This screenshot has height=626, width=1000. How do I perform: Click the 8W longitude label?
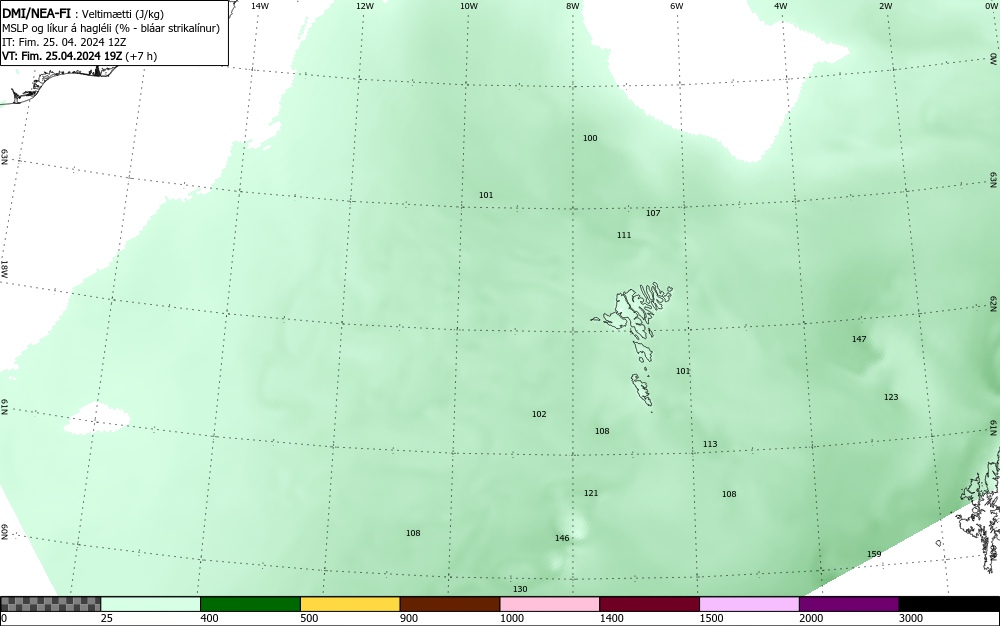pos(573,6)
